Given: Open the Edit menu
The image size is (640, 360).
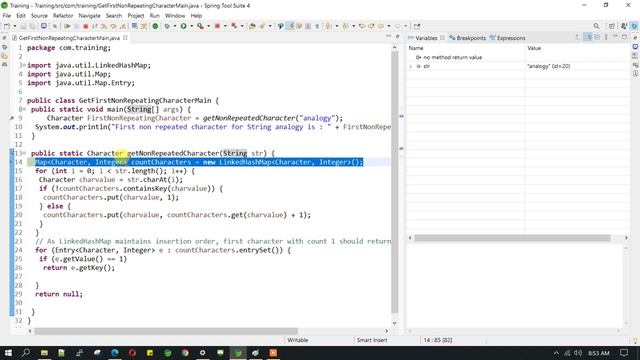Looking at the screenshot, I should 21,16.
